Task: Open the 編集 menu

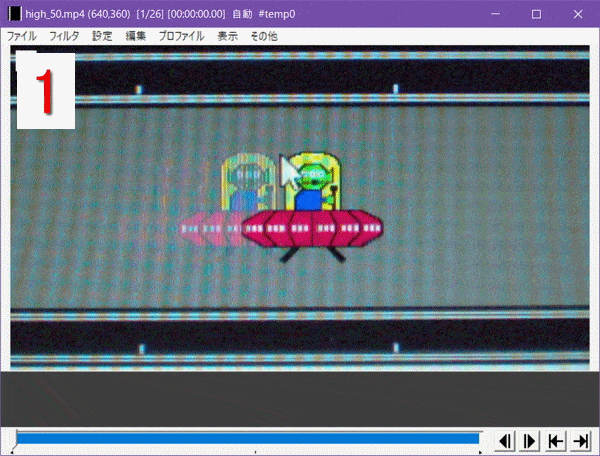Action: tap(136, 36)
